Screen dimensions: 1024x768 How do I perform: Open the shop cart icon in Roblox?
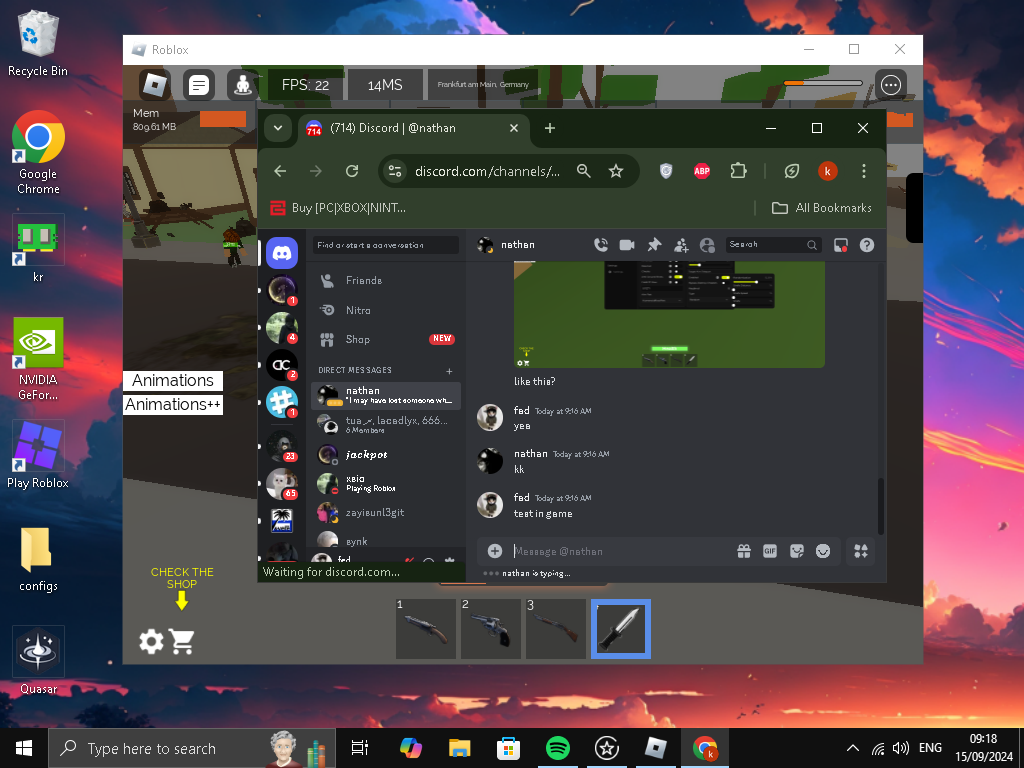[x=182, y=641]
